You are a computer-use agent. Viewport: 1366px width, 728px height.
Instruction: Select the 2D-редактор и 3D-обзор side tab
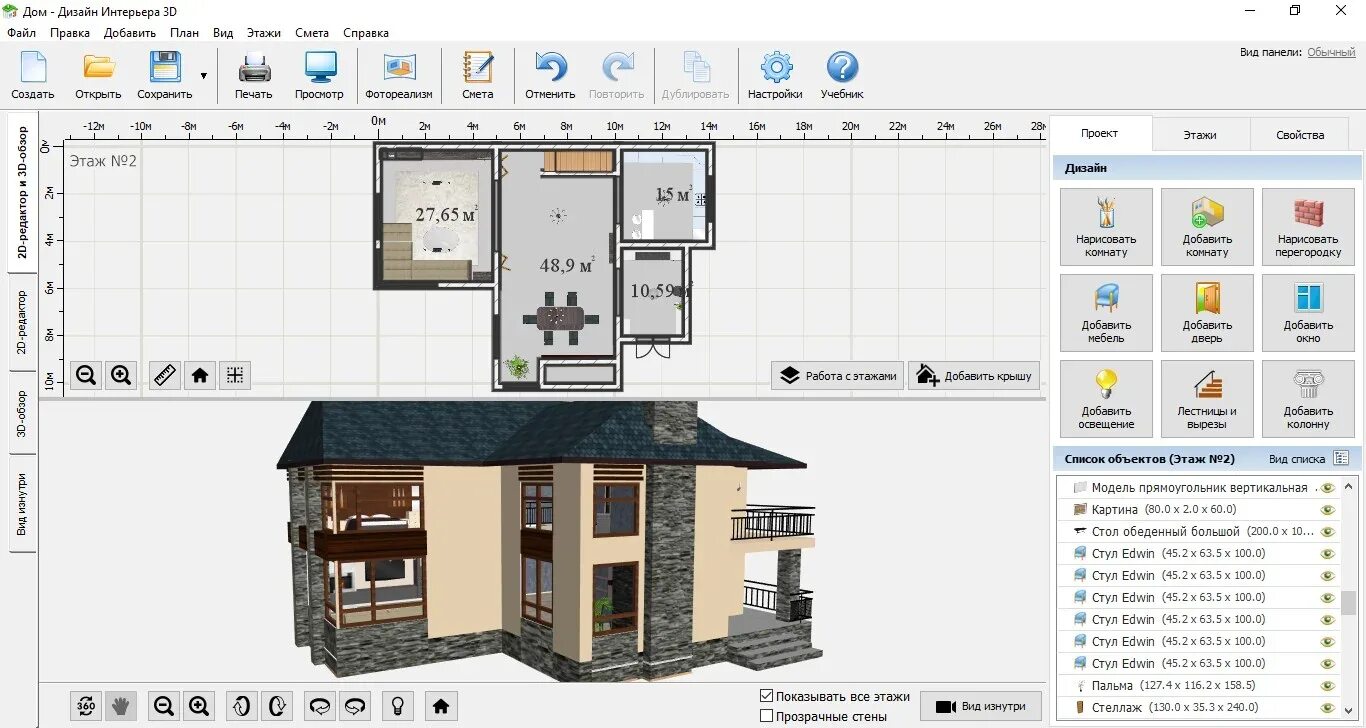tap(23, 192)
